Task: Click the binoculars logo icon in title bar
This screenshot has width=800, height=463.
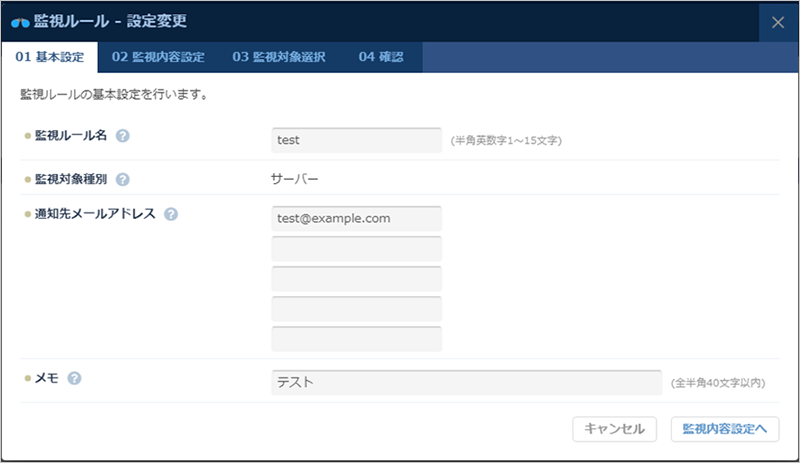Action: 20,22
